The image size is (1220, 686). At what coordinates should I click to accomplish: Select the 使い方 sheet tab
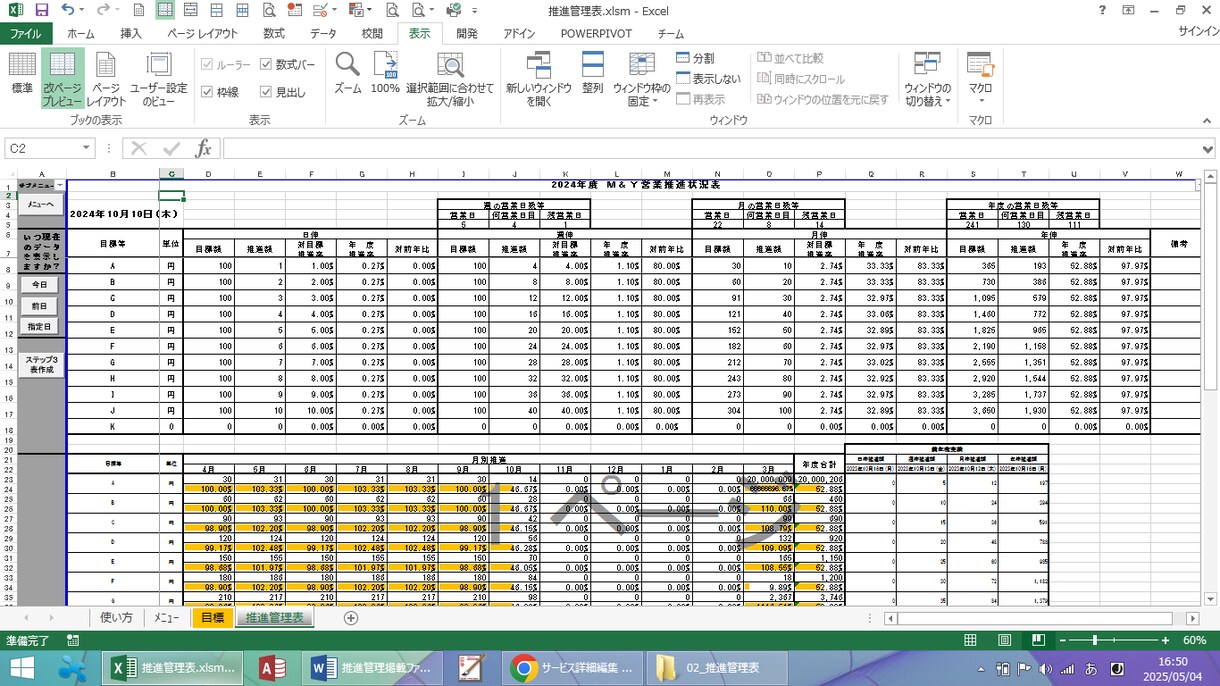(116, 618)
